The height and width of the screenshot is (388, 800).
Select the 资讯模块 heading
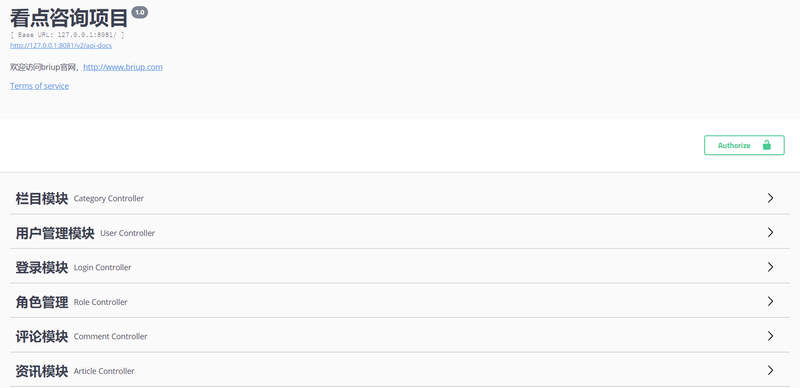tap(42, 371)
